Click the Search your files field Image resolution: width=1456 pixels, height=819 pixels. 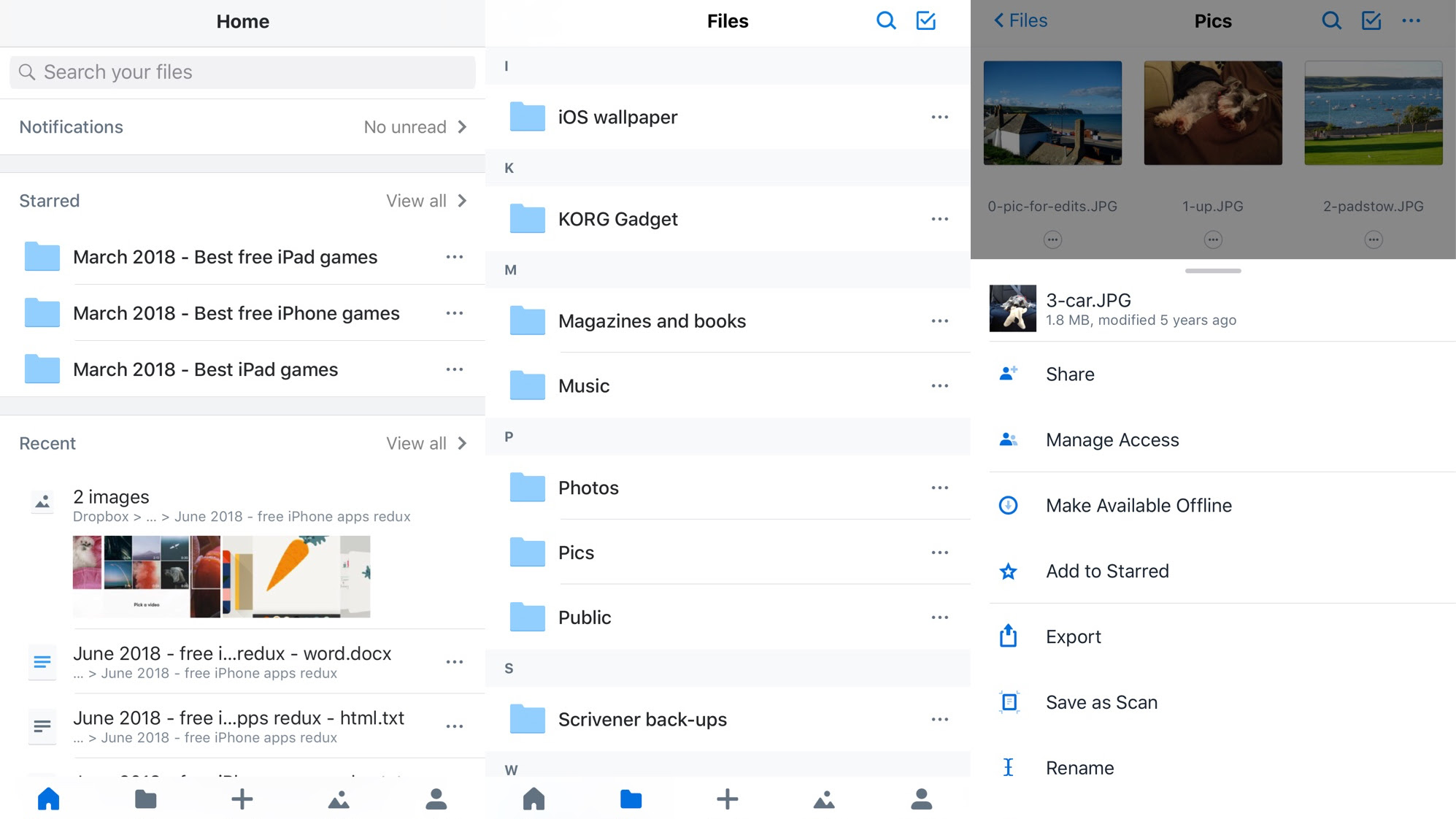click(x=242, y=72)
